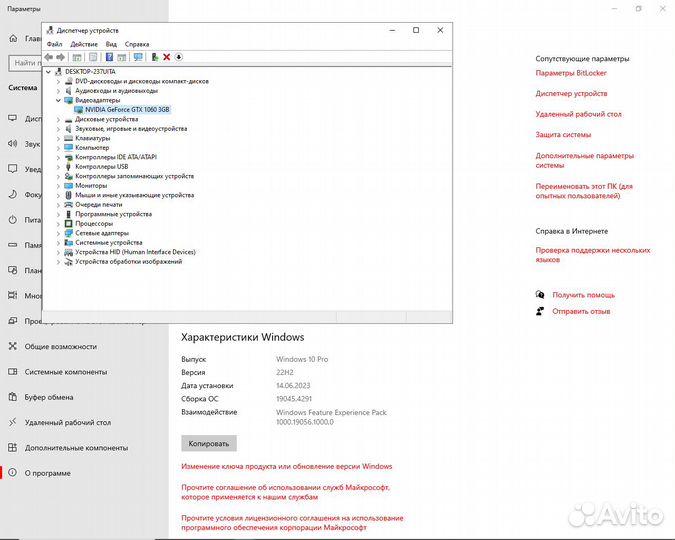Click the Forward arrow in Device Manager toolbar

(x=61, y=57)
